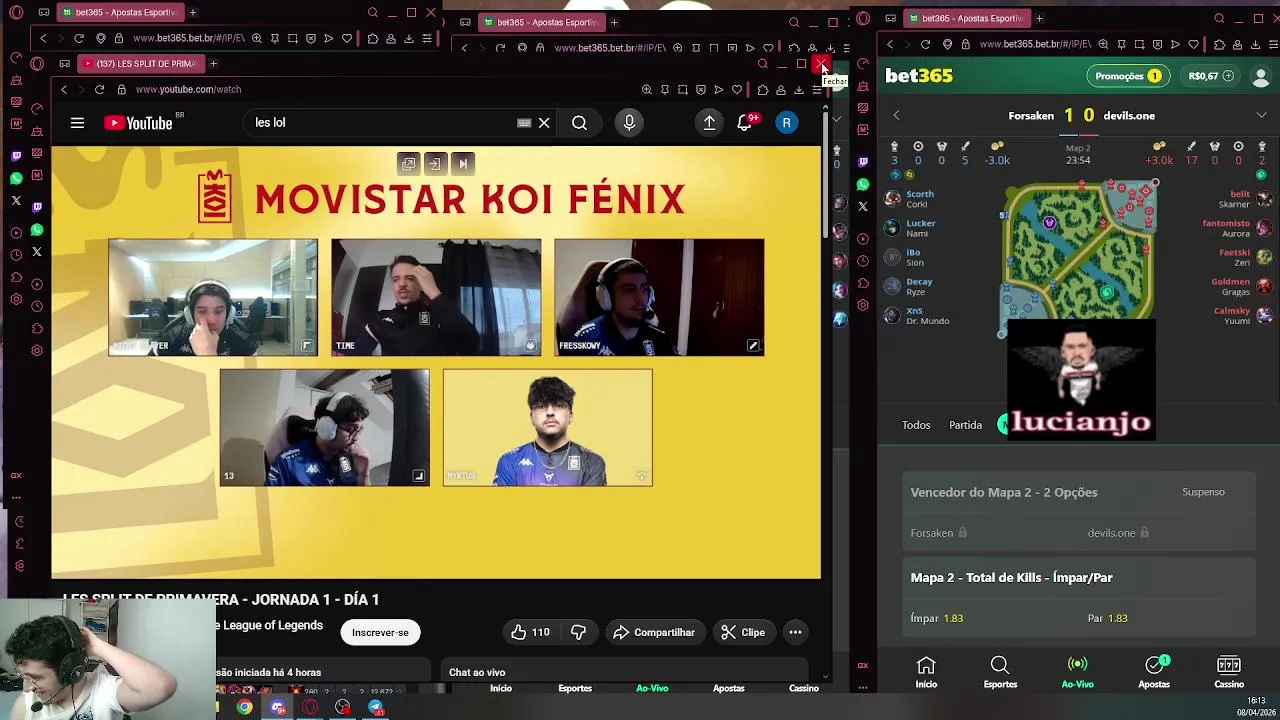Search tabs in top-left Opera window
1280x720 pixels.
click(x=372, y=13)
